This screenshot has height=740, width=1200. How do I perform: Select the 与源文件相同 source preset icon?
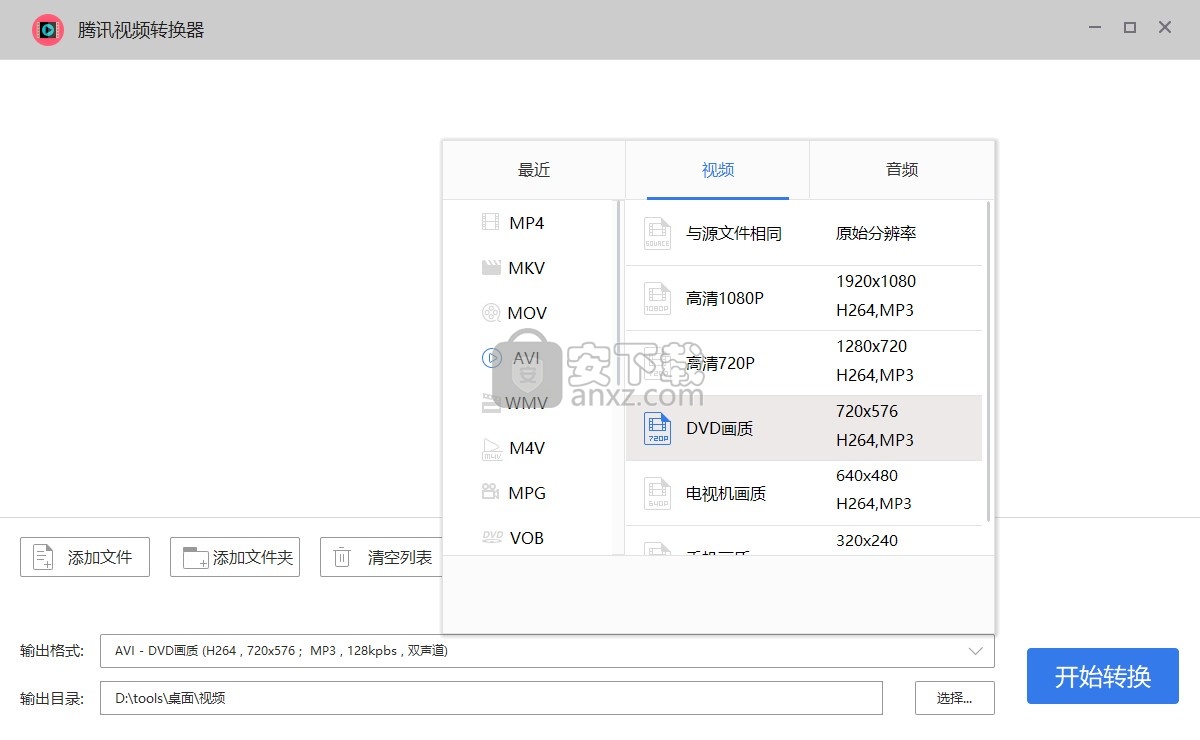(x=657, y=234)
